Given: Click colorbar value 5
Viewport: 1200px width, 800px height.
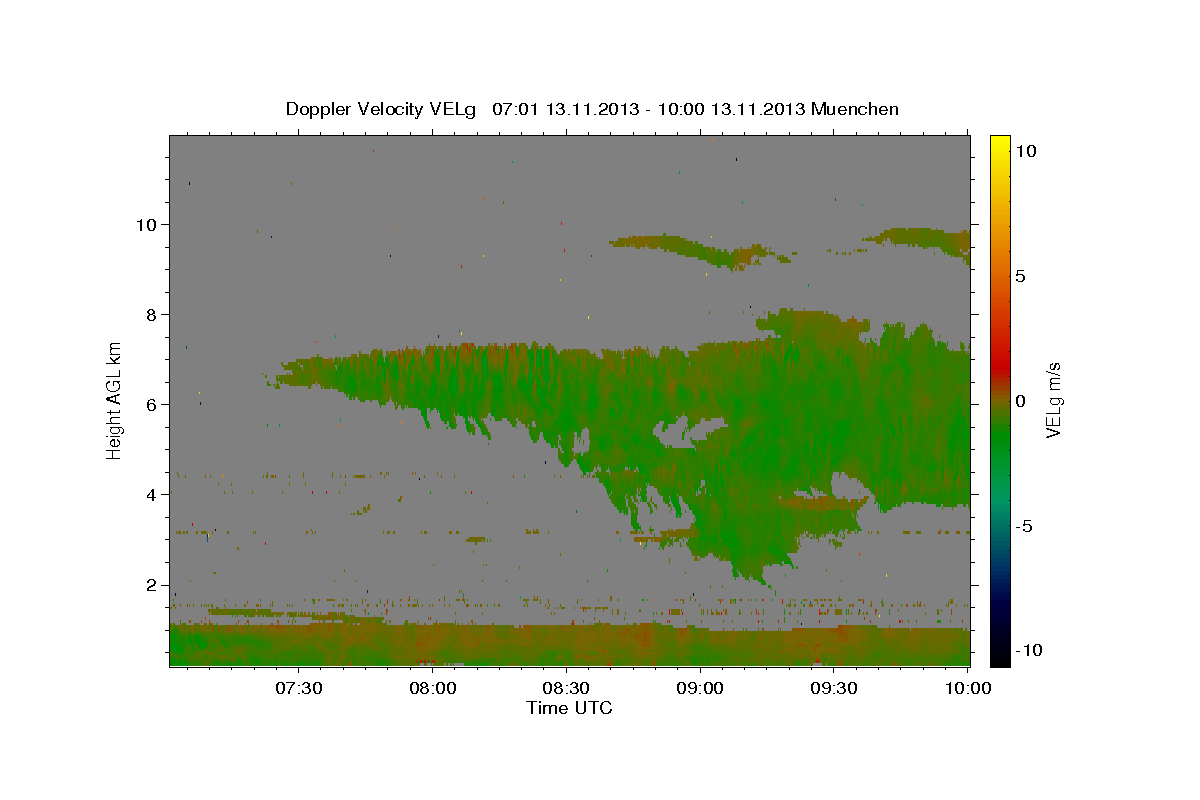Looking at the screenshot, I should 1020,276.
